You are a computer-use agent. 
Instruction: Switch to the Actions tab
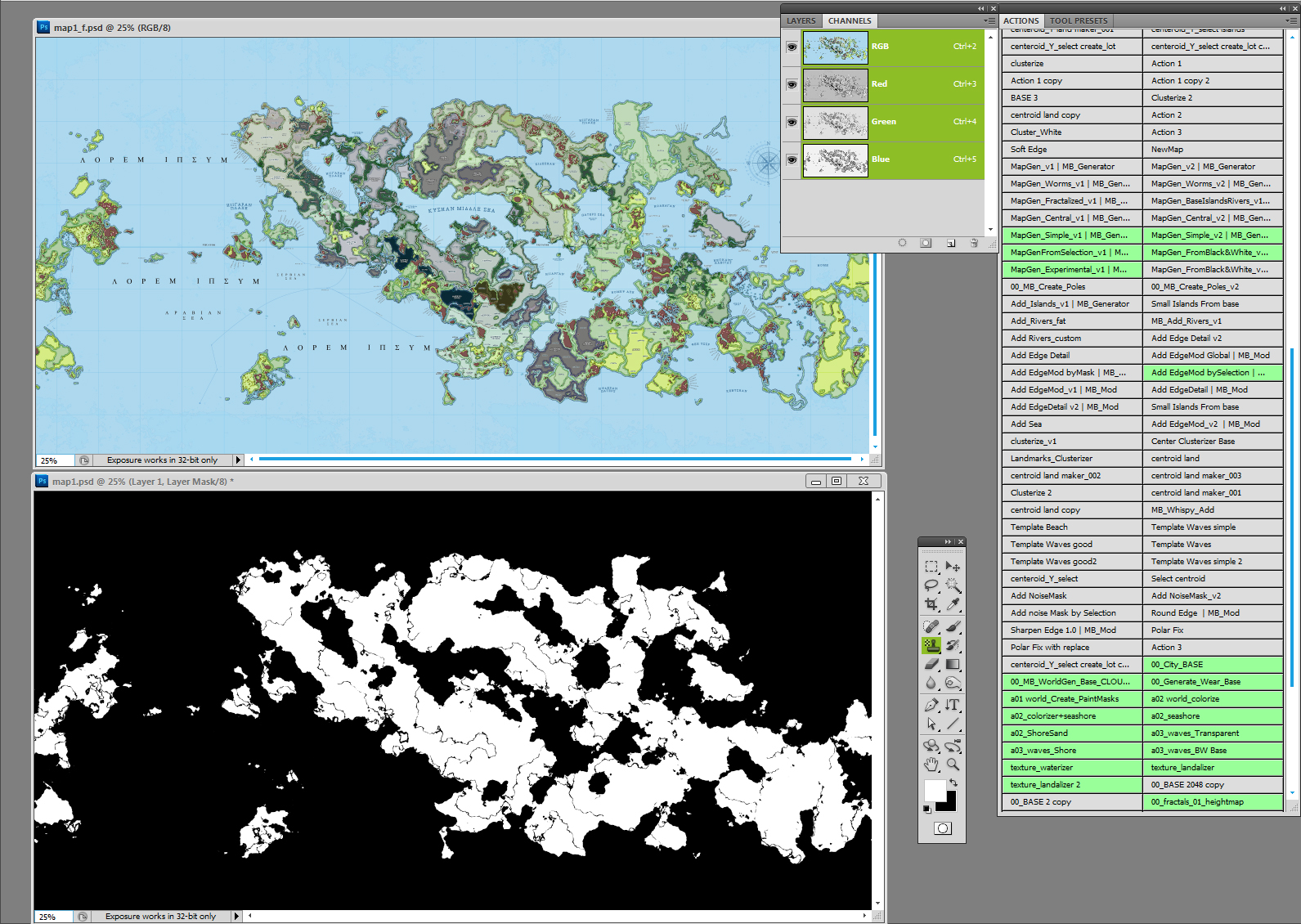[1021, 20]
